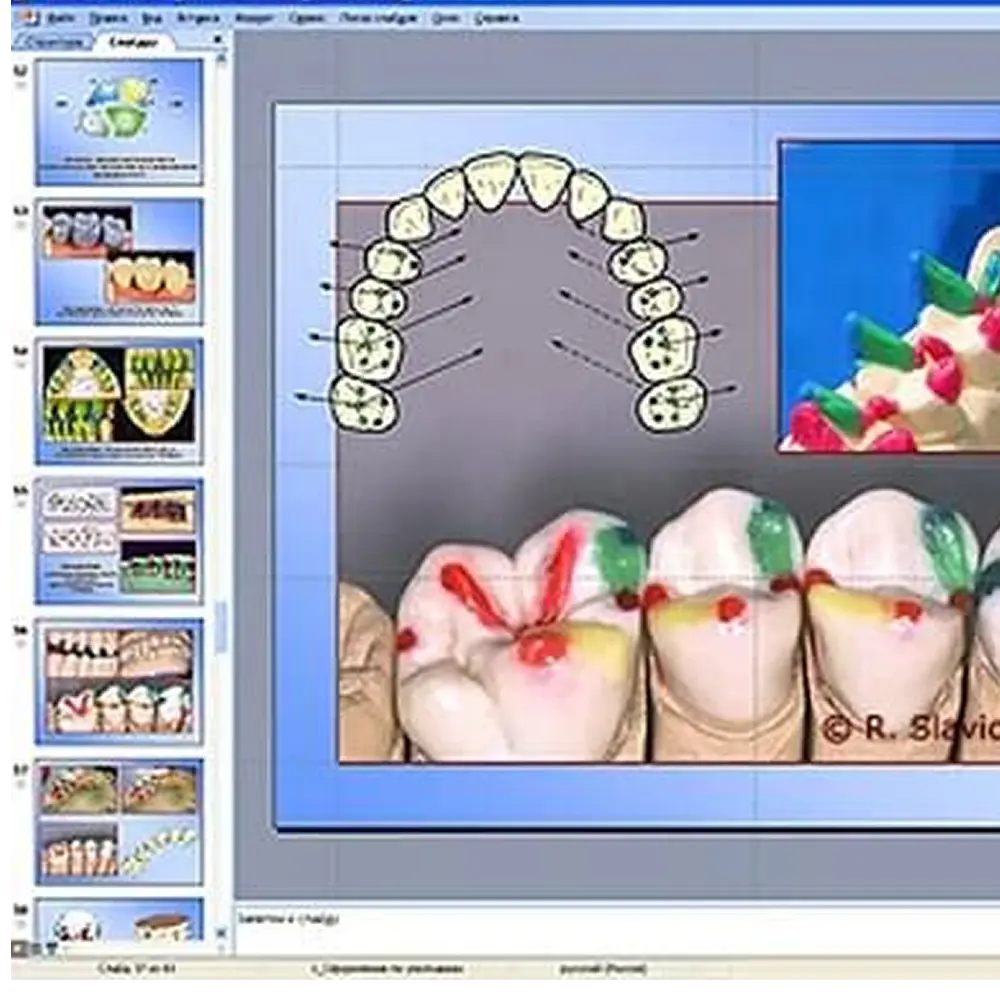The image size is (1000, 1000).
Task: Select the Слайды tab
Action: [134, 43]
